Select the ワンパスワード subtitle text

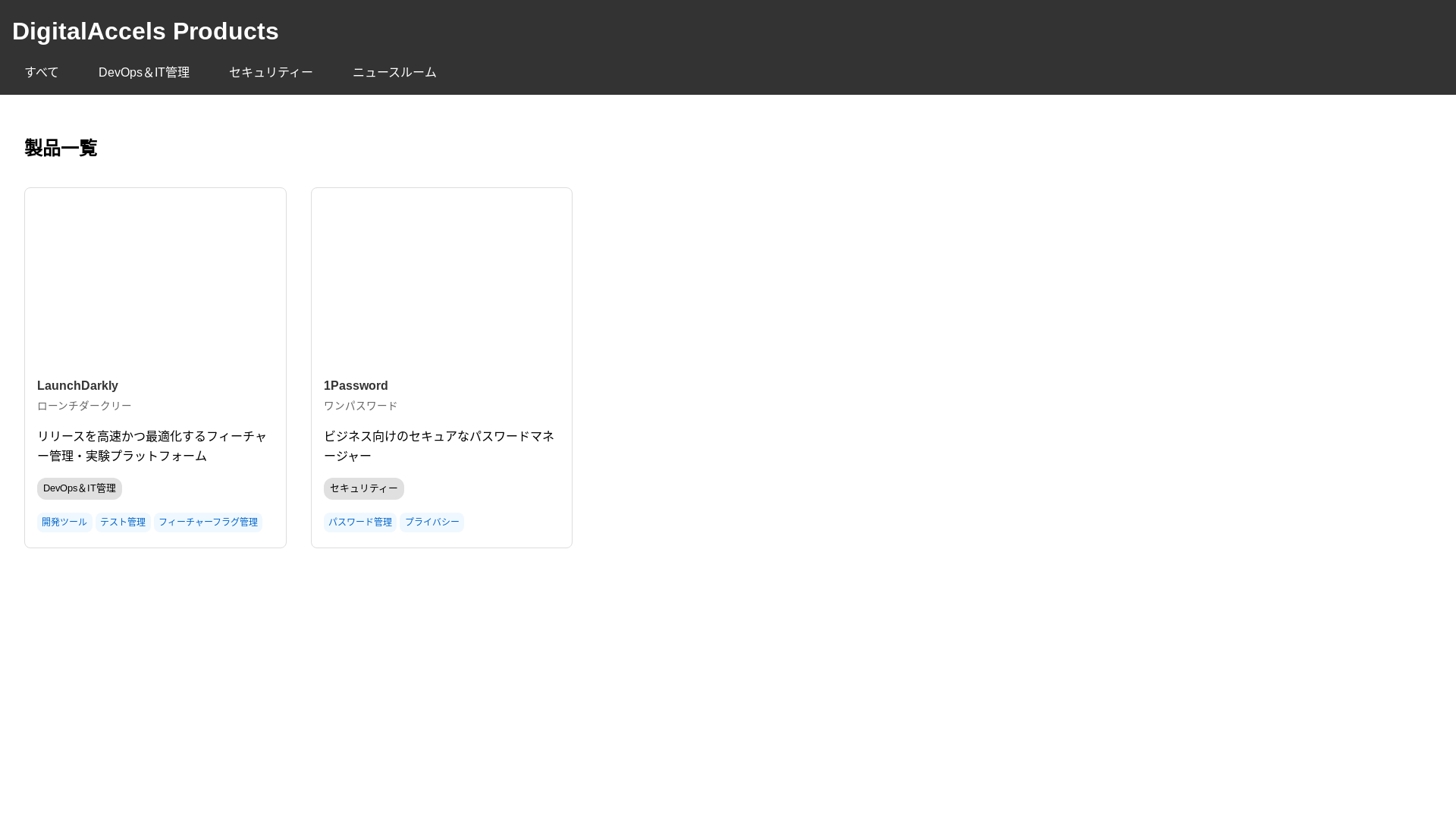click(x=360, y=406)
